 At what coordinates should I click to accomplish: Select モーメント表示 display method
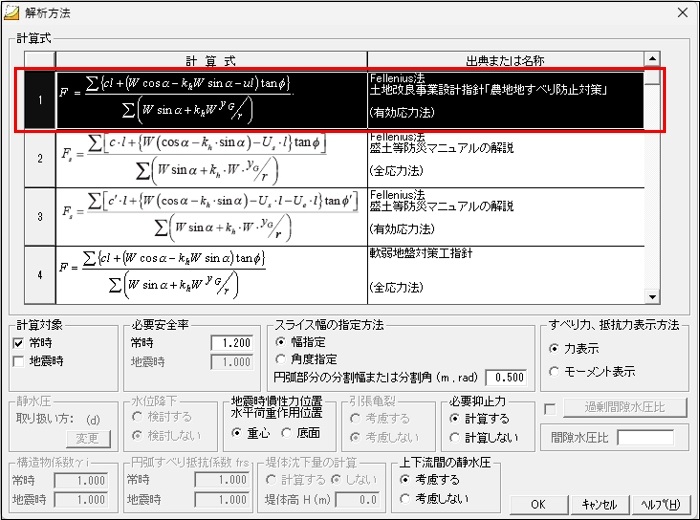tap(554, 371)
